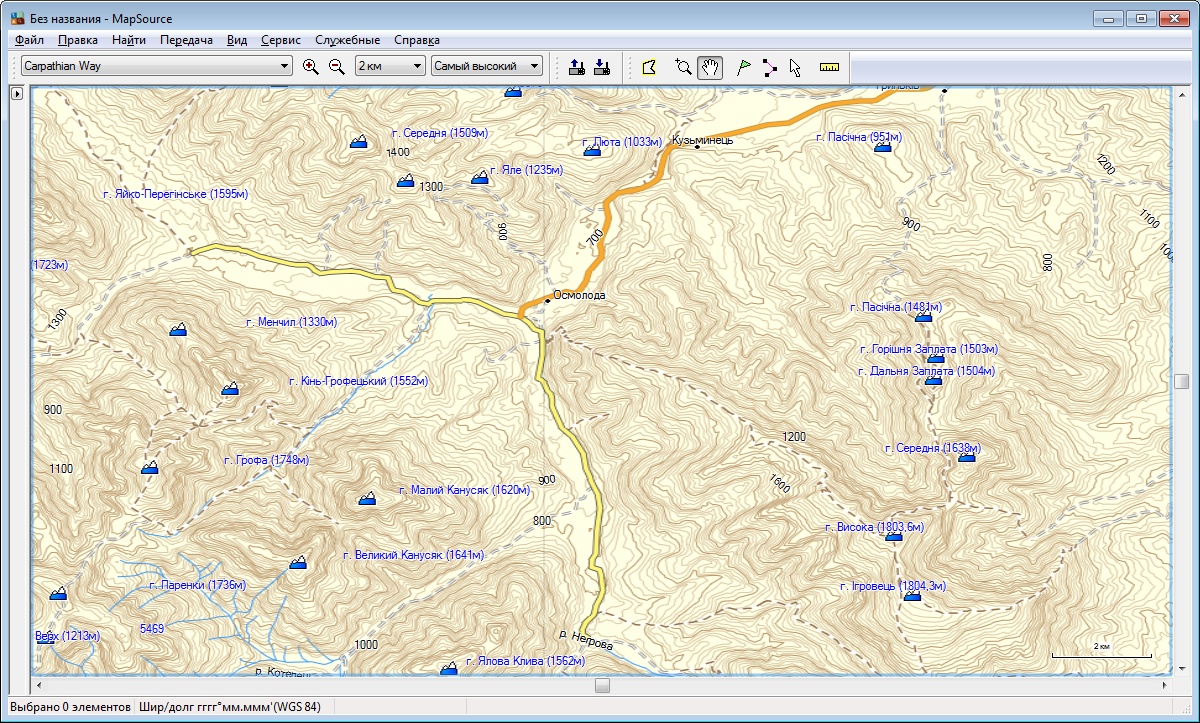Click the Zoom In magnifier icon
1200x723 pixels.
coord(310,67)
